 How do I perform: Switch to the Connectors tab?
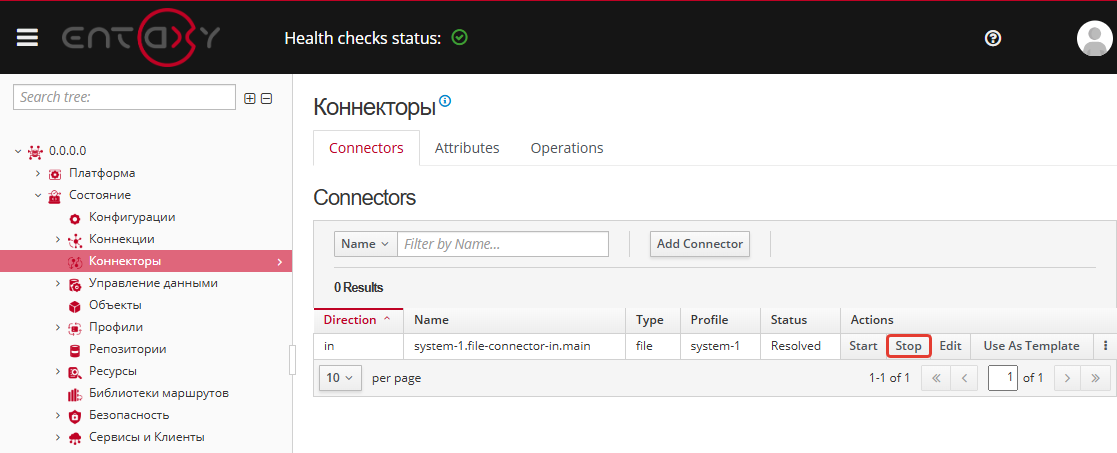(x=366, y=148)
